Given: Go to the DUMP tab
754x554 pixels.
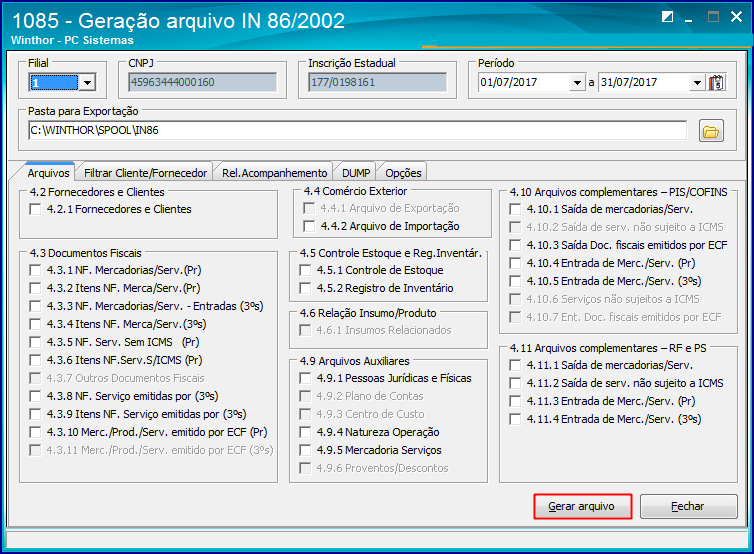Looking at the screenshot, I should click(356, 173).
